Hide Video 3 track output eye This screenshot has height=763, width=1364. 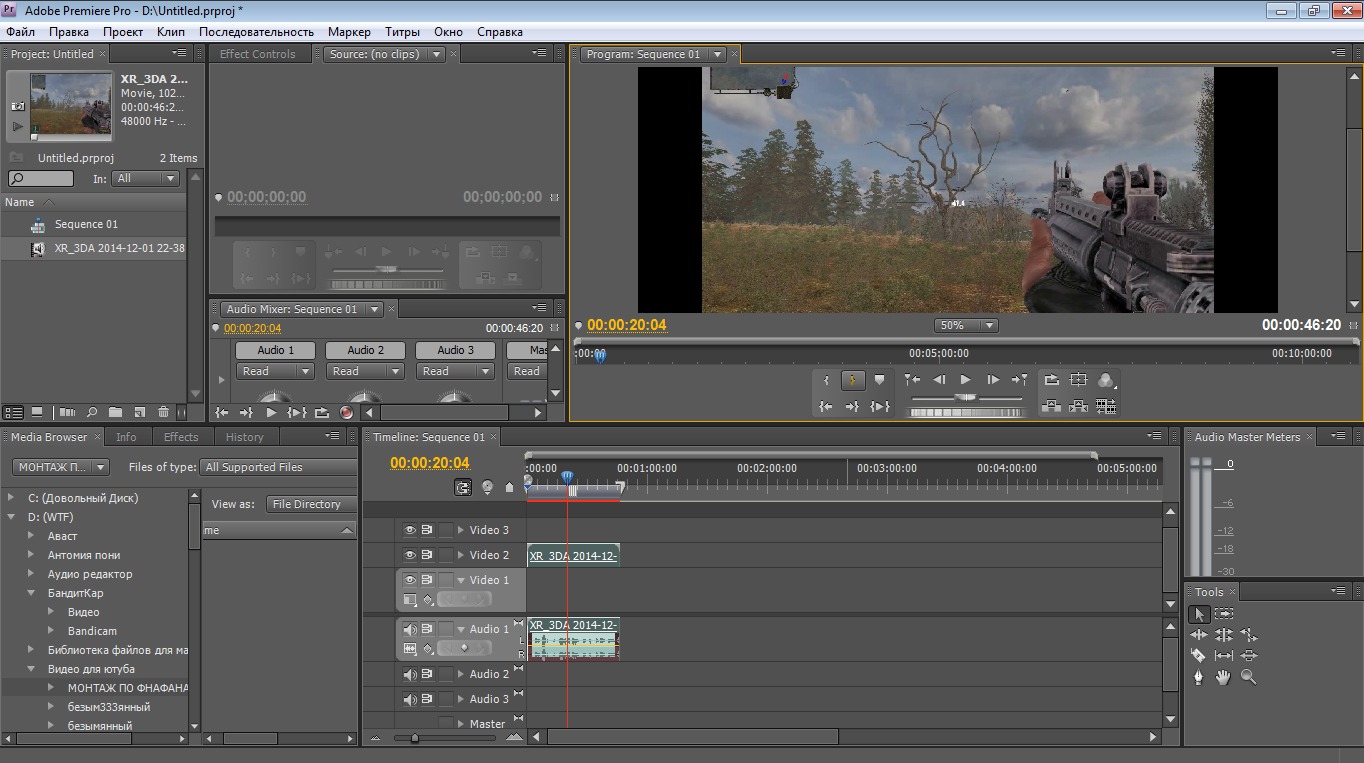pos(410,530)
